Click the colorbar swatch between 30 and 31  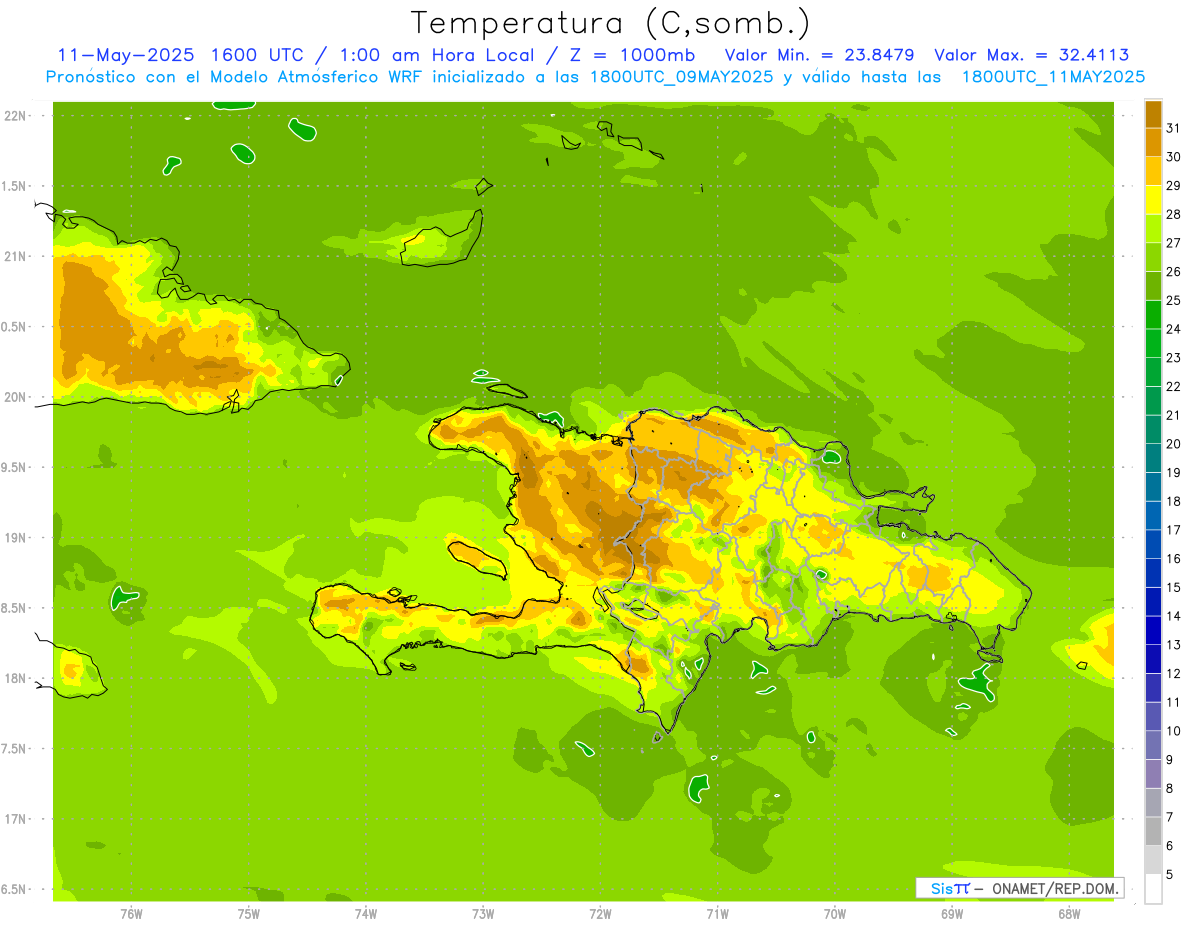coord(1153,142)
